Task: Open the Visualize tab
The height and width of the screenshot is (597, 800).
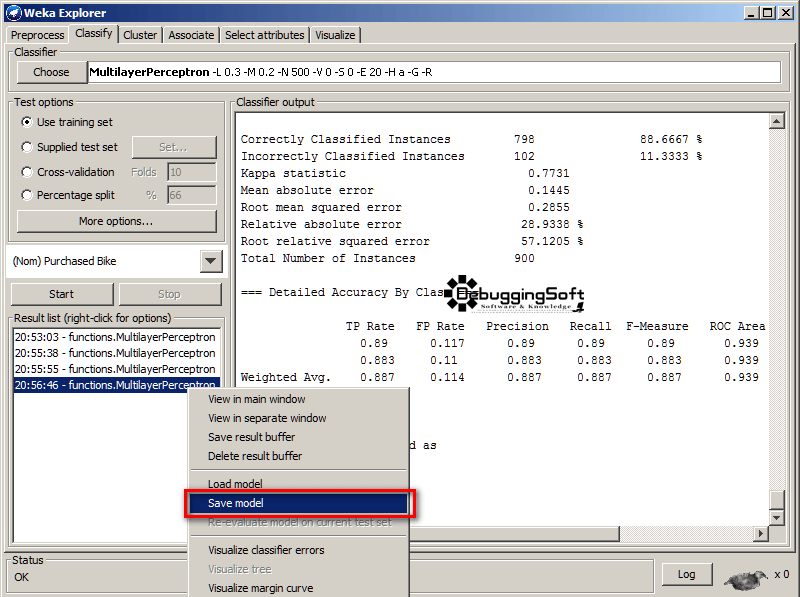Action: coord(335,35)
